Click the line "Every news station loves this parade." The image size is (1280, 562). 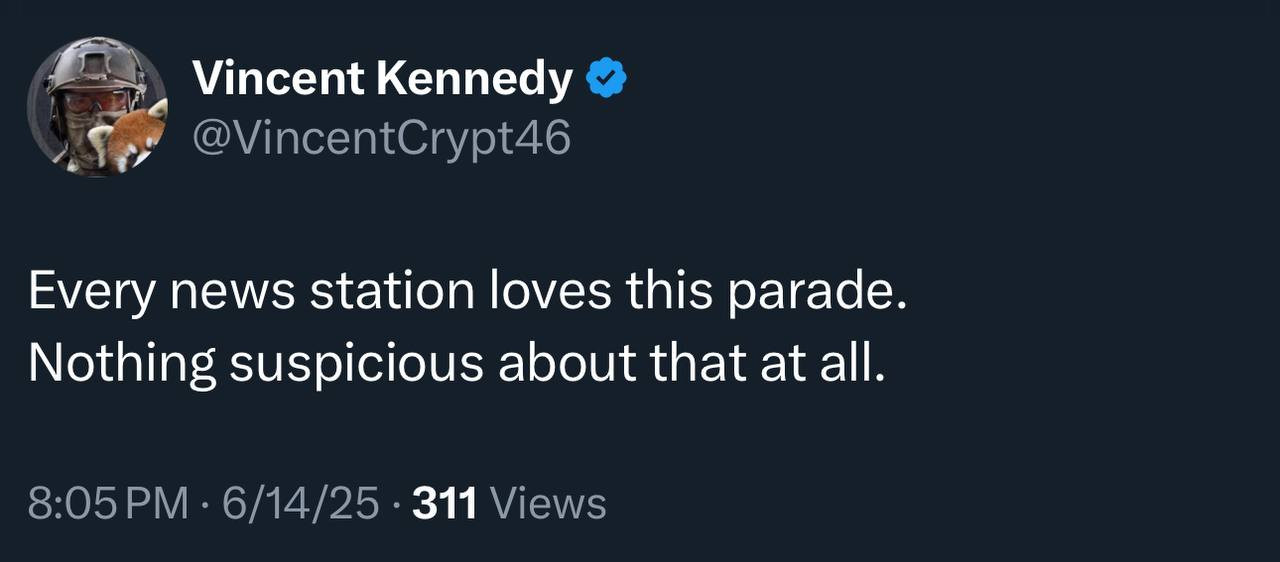pyautogui.click(x=467, y=291)
